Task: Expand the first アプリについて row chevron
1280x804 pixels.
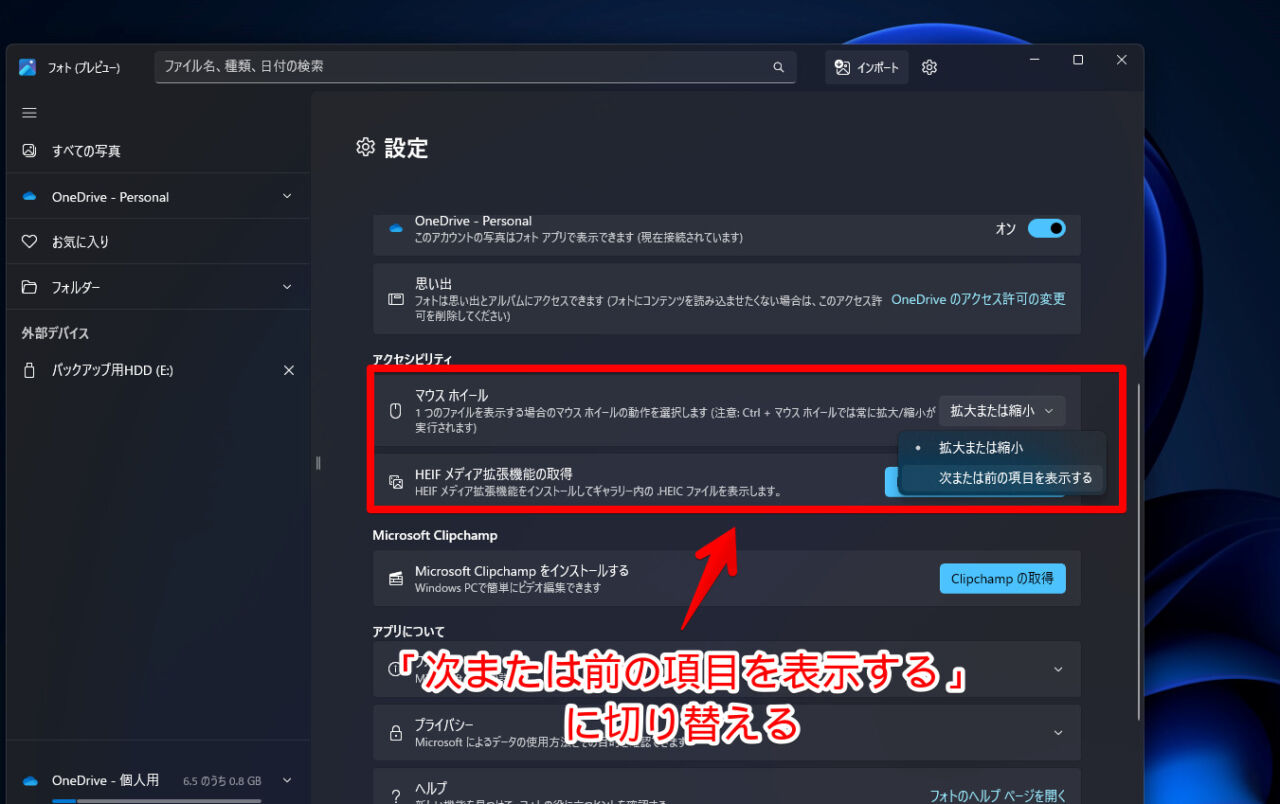Action: coord(1058,669)
